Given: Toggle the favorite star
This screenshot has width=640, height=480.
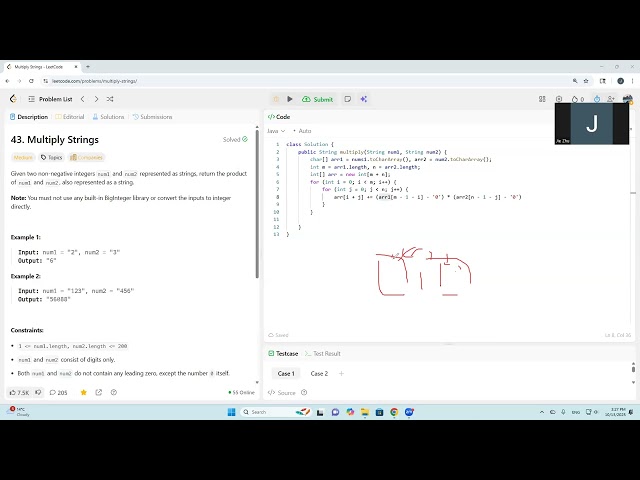Looking at the screenshot, I should point(84,393).
